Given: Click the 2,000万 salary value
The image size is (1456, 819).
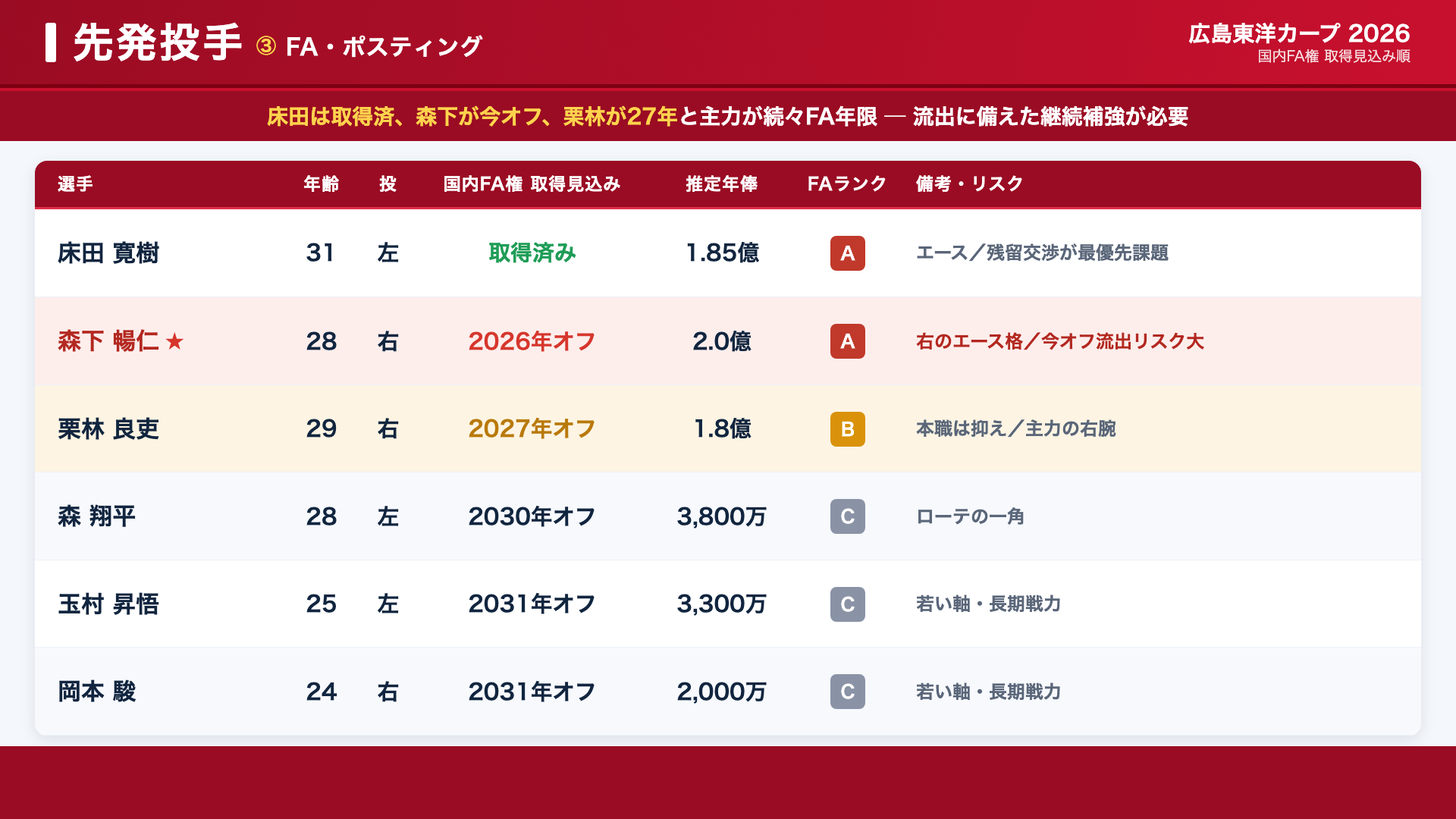Looking at the screenshot, I should point(722,692).
